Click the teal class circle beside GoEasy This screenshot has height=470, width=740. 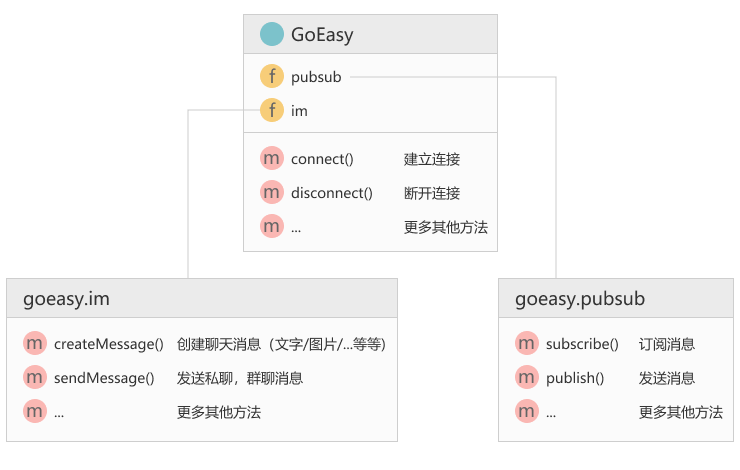272,34
